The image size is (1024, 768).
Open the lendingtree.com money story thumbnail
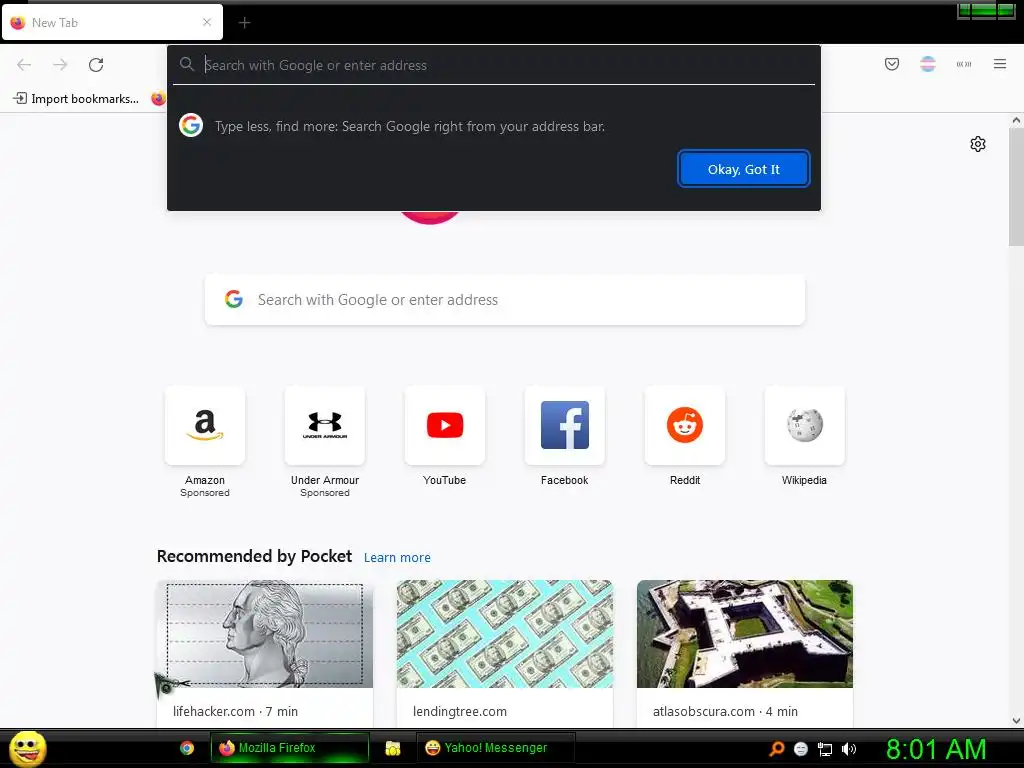(x=504, y=633)
